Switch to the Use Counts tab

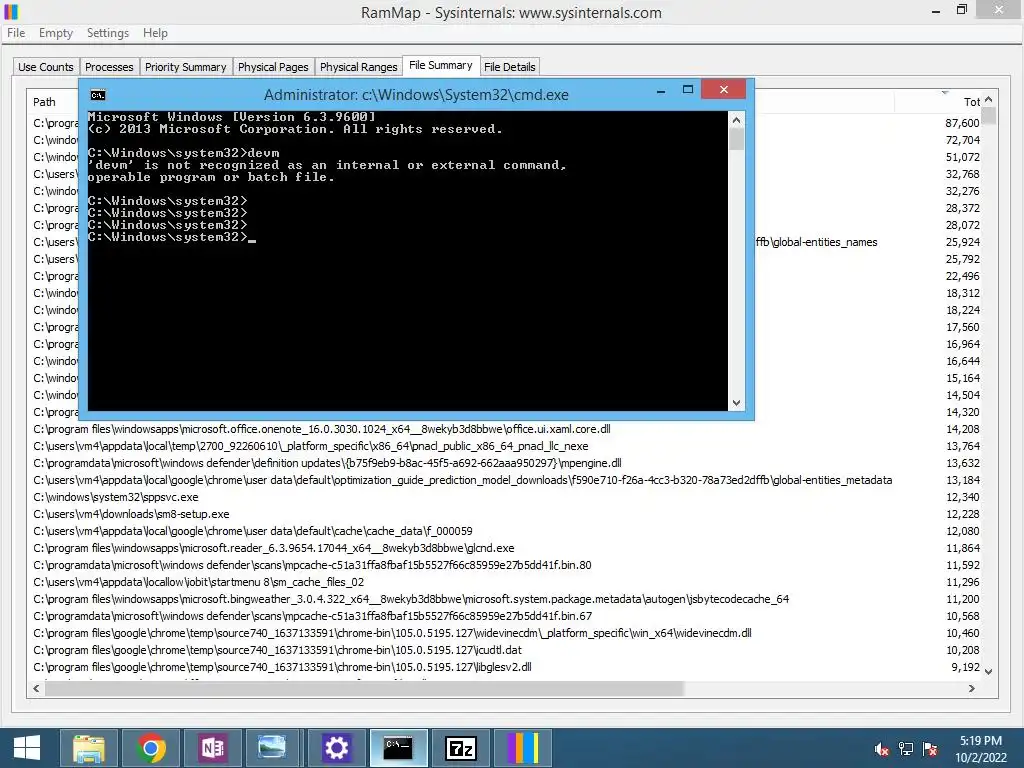tap(46, 67)
